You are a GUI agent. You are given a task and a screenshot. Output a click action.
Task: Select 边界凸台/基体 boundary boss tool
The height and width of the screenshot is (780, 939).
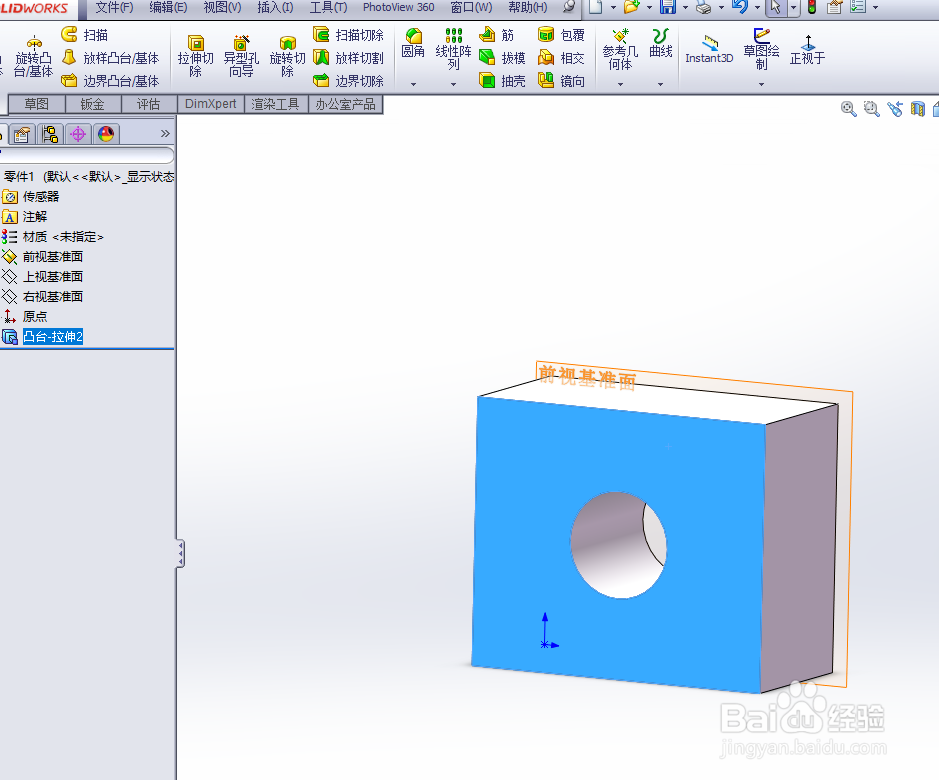click(110, 81)
